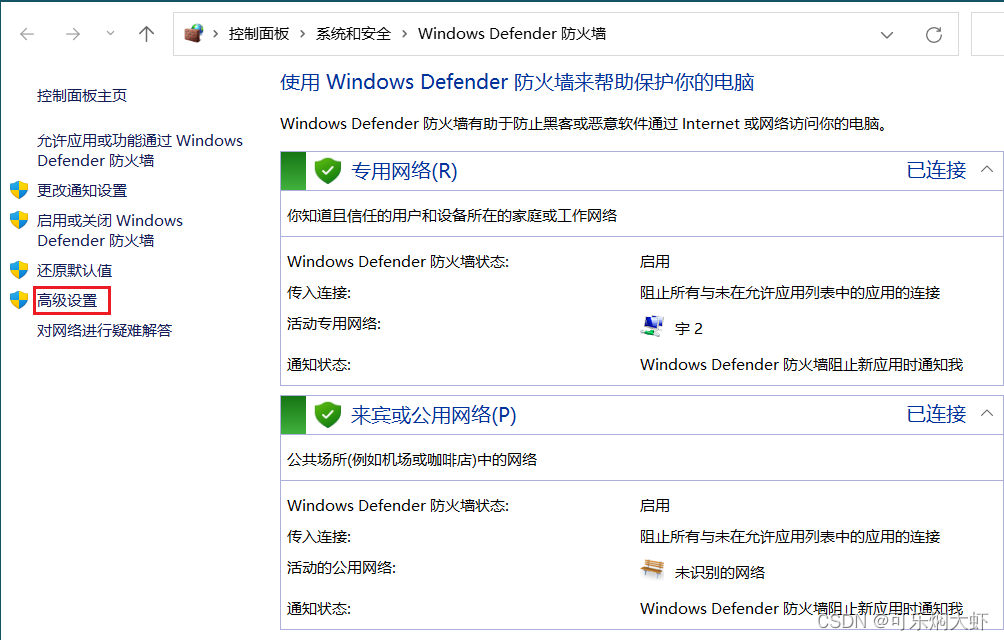Open 控制面板 breadcrumb in address bar
This screenshot has height=640, width=1004.
(x=259, y=34)
